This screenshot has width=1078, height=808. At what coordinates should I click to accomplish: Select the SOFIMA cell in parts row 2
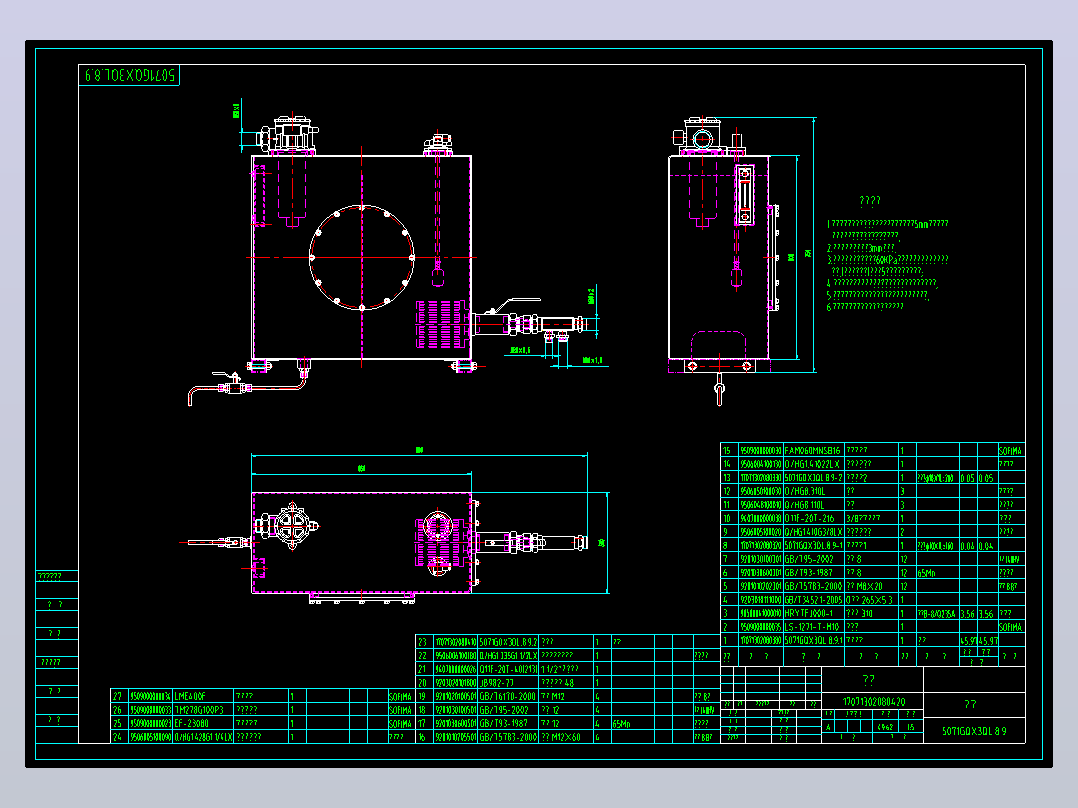pos(1011,628)
